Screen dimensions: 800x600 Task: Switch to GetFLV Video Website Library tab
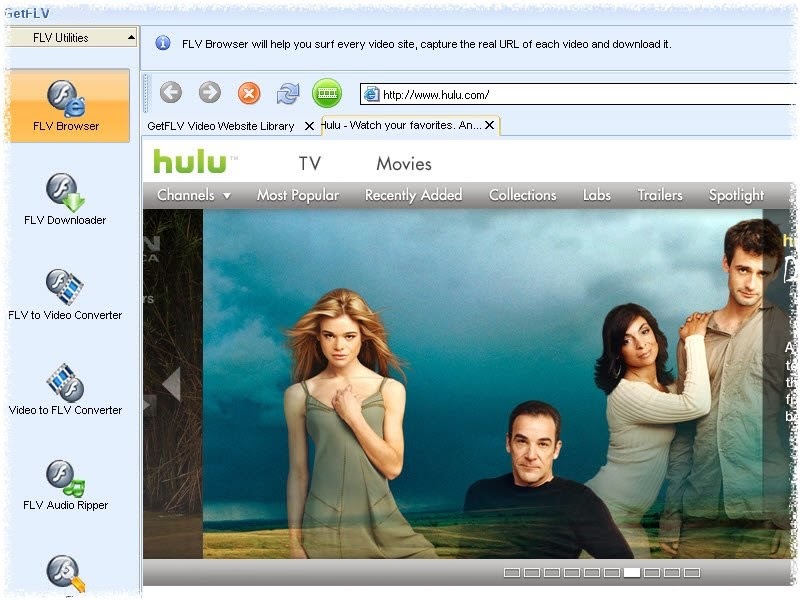point(220,126)
